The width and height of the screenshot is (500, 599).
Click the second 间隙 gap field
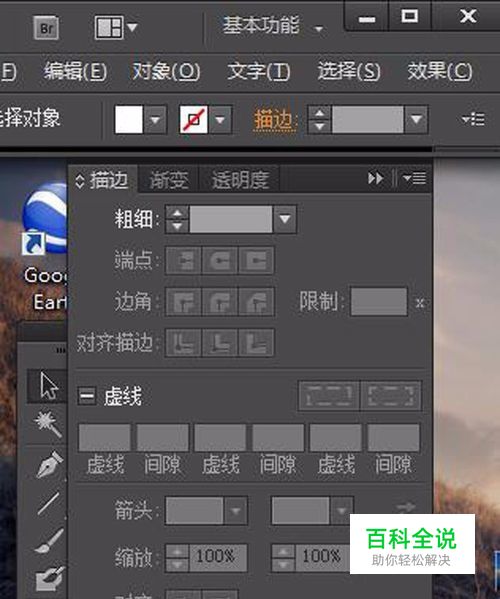[278, 437]
